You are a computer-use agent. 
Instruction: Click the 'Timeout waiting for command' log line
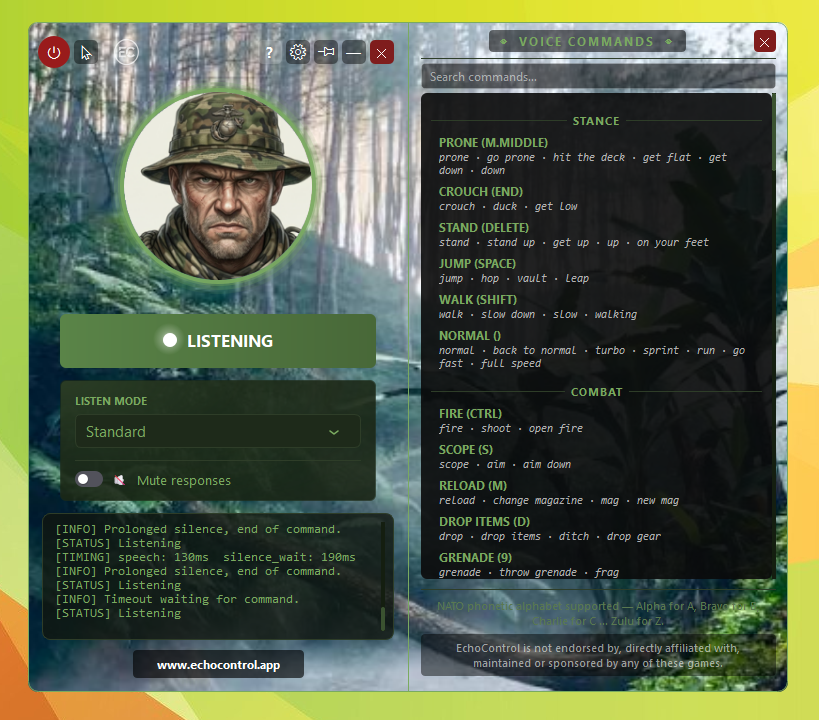point(178,599)
